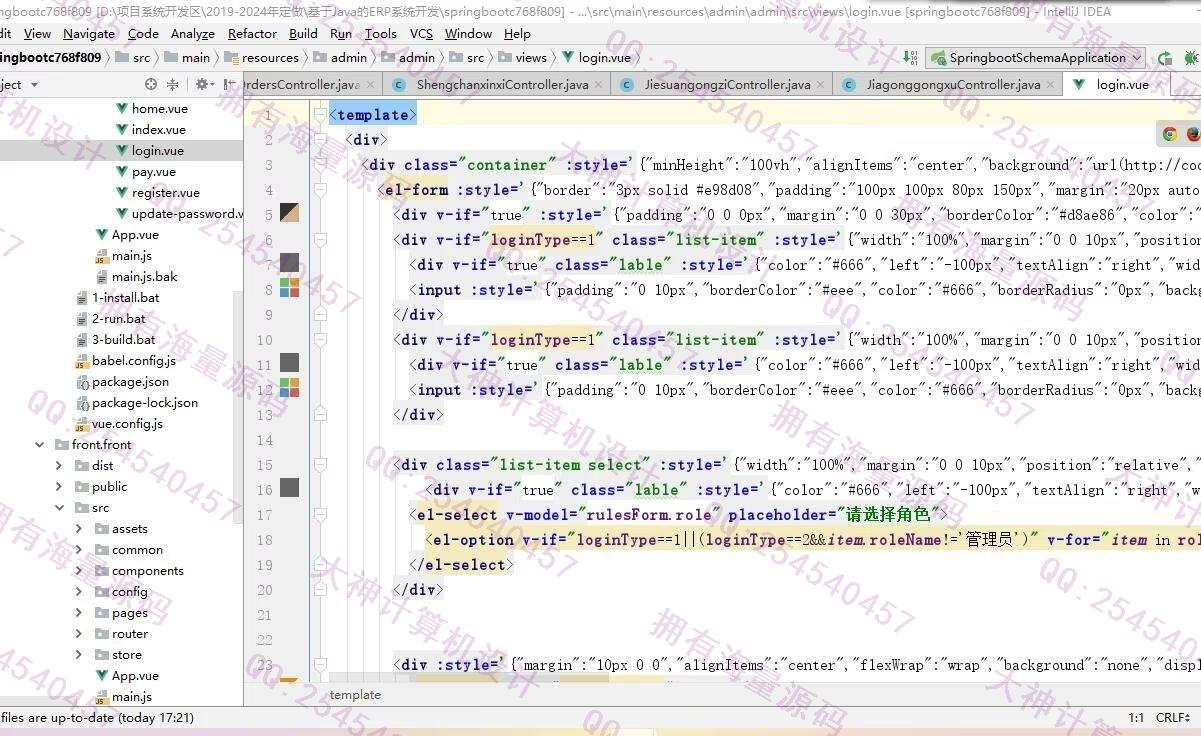Collapse the fold marker on line 15
Screen dimensions: 1201x736
tap(320, 465)
